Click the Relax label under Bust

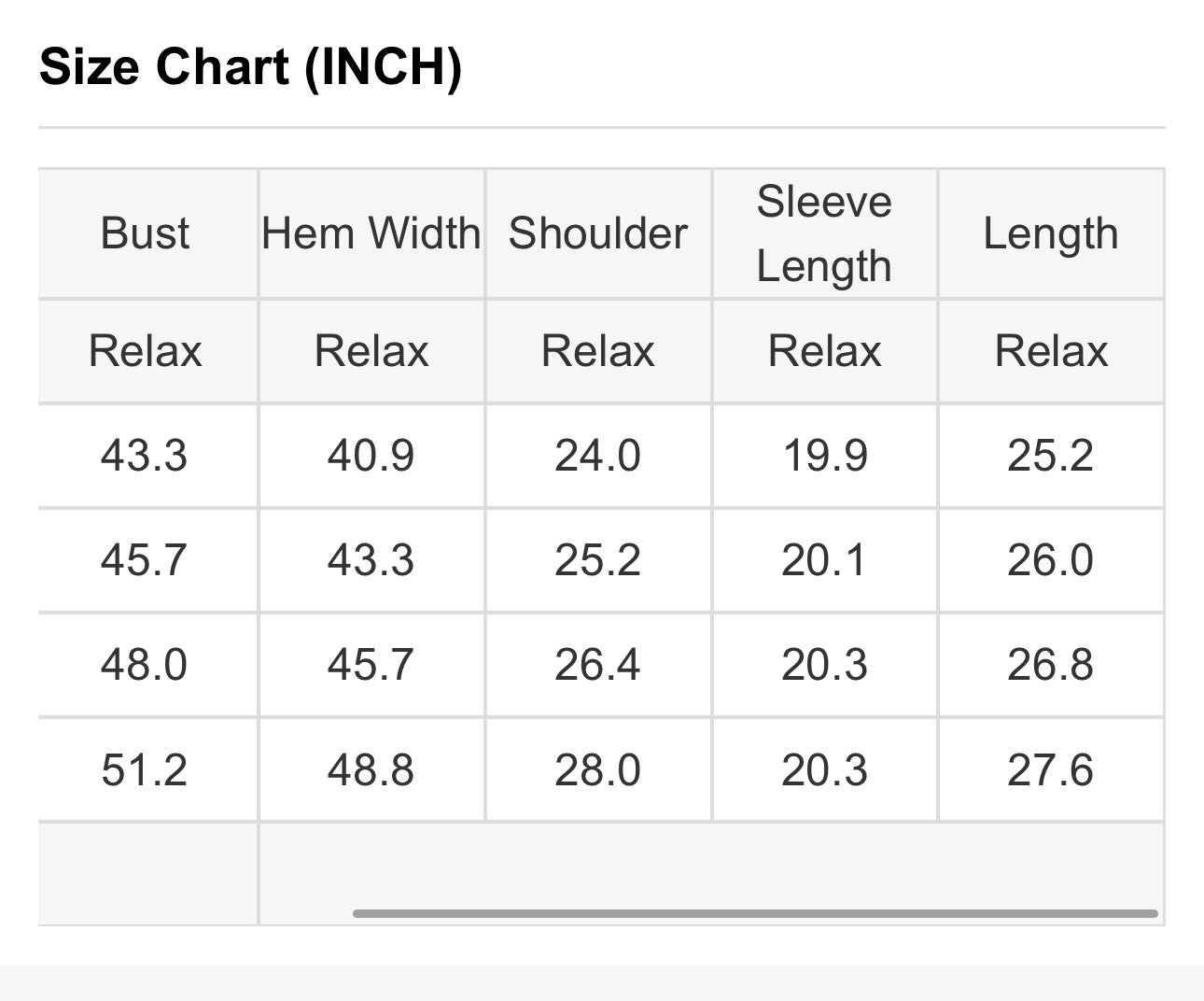click(146, 352)
